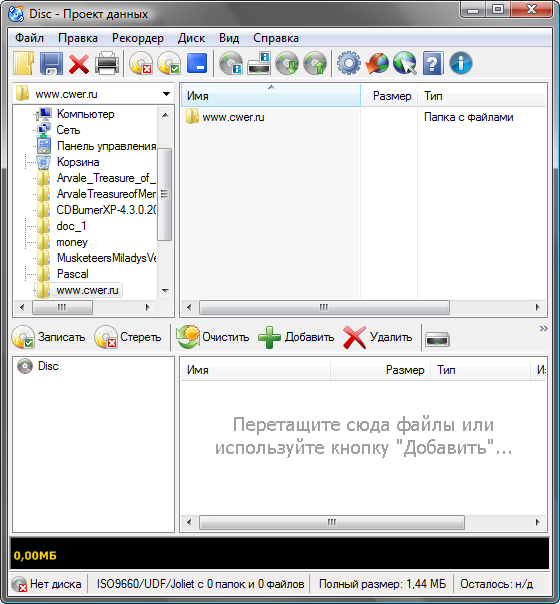
Task: Sort upper file list by Тип column
Action: point(482,96)
